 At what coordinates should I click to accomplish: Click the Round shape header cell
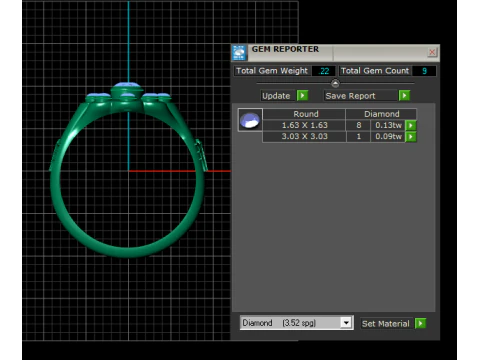304,114
